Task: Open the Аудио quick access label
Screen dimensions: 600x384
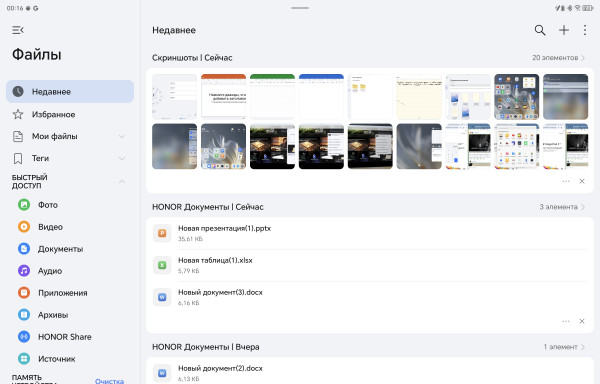Action: (x=50, y=271)
